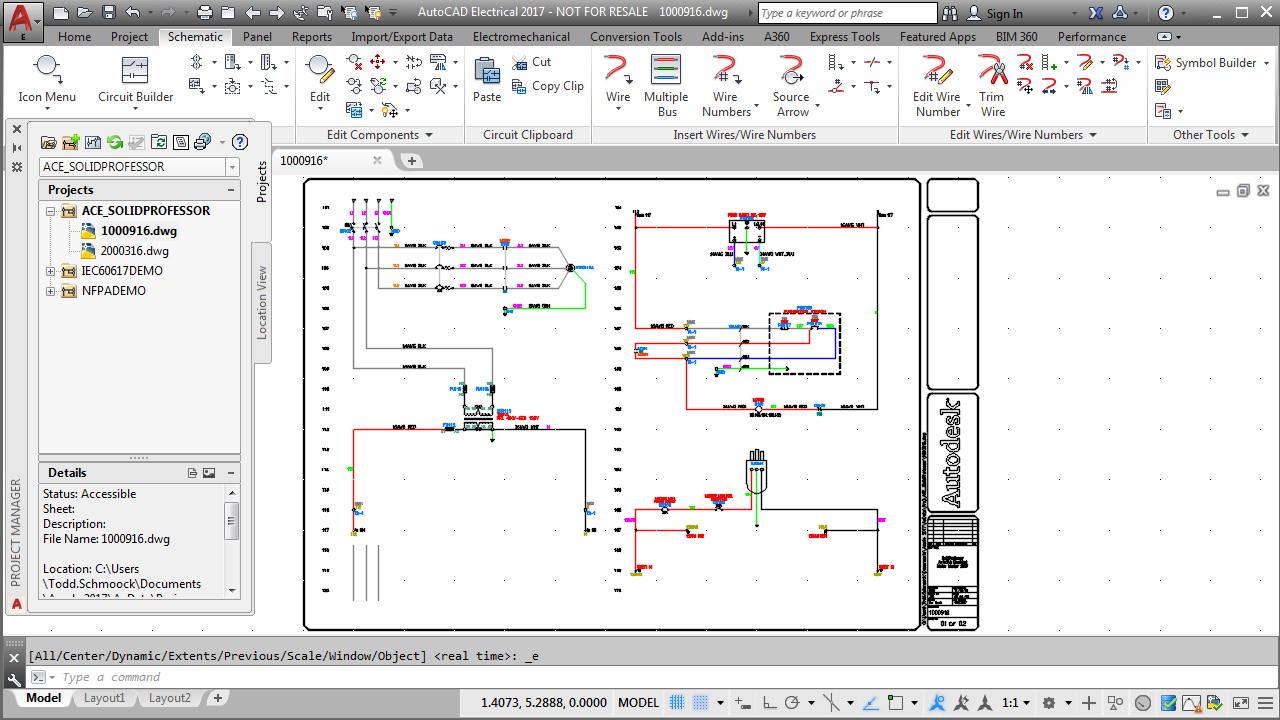
Task: Switch to the Layout1 tab
Action: click(x=104, y=698)
